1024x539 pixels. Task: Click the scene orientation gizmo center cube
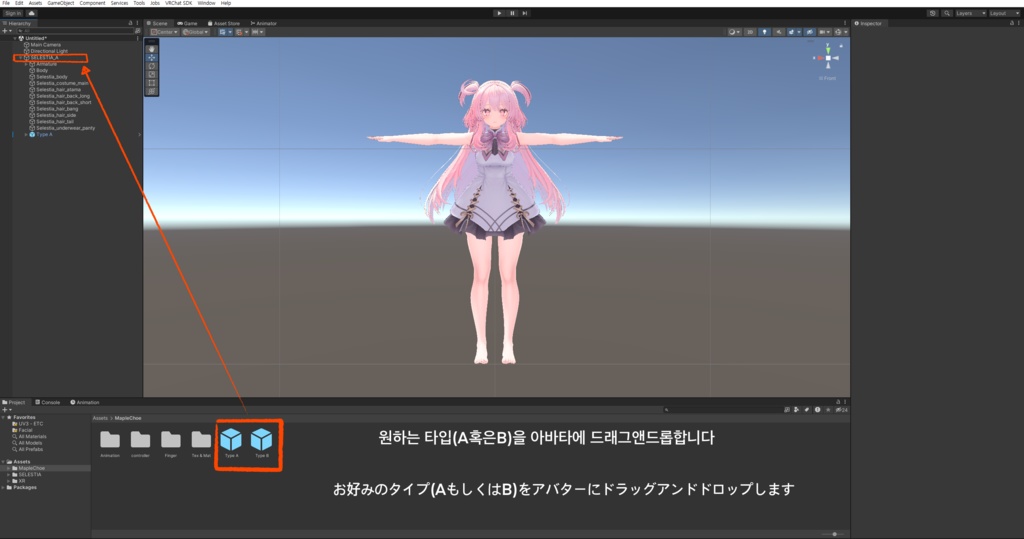pos(828,58)
